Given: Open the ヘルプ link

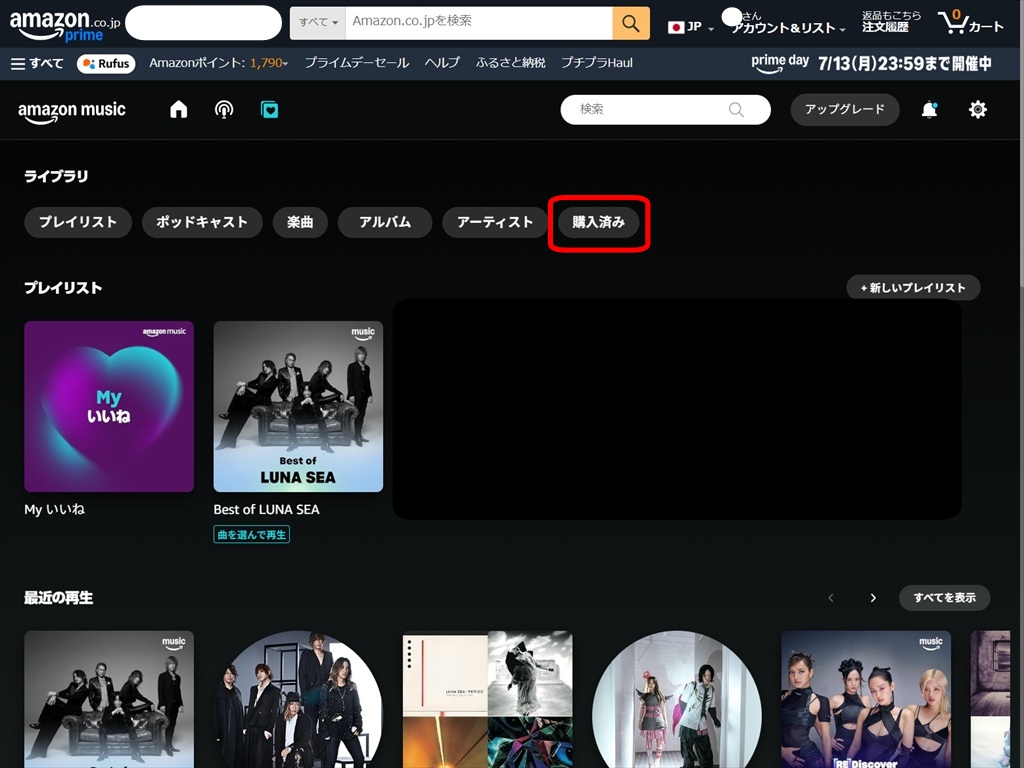Looking at the screenshot, I should (x=442, y=63).
